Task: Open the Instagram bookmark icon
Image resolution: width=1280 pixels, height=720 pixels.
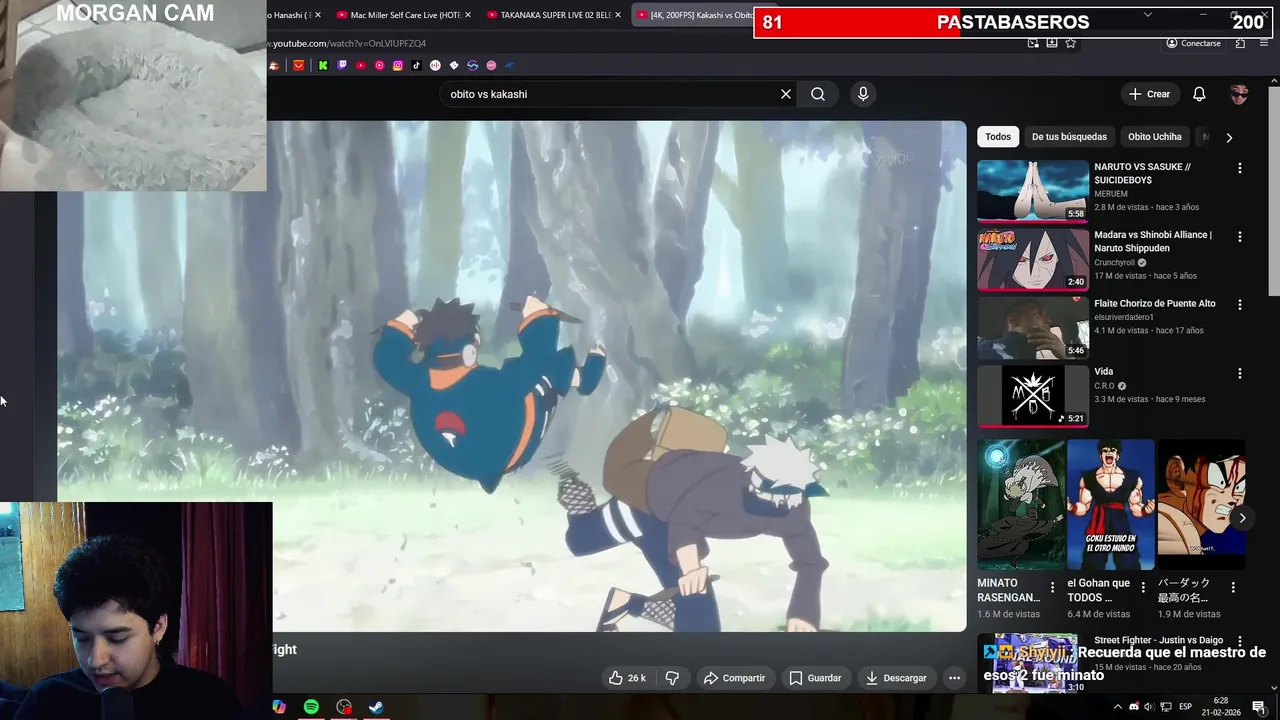Action: [398, 65]
